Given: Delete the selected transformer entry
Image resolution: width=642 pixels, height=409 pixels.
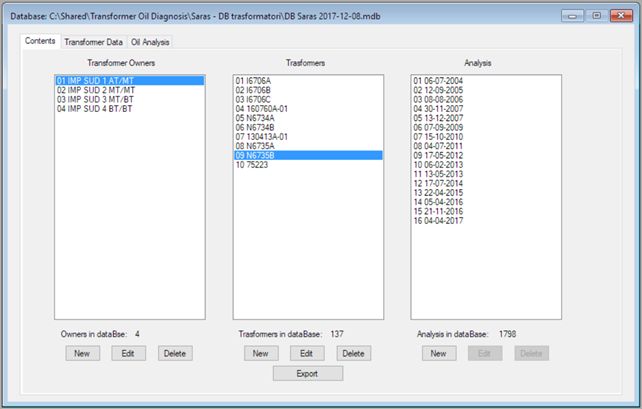Looking at the screenshot, I should click(353, 353).
